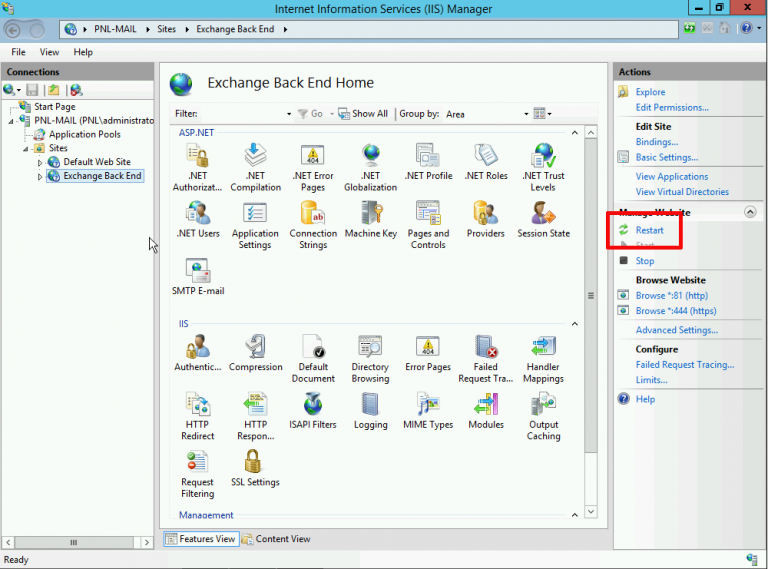Click the Restart website action
The width and height of the screenshot is (768, 569).
click(x=649, y=230)
